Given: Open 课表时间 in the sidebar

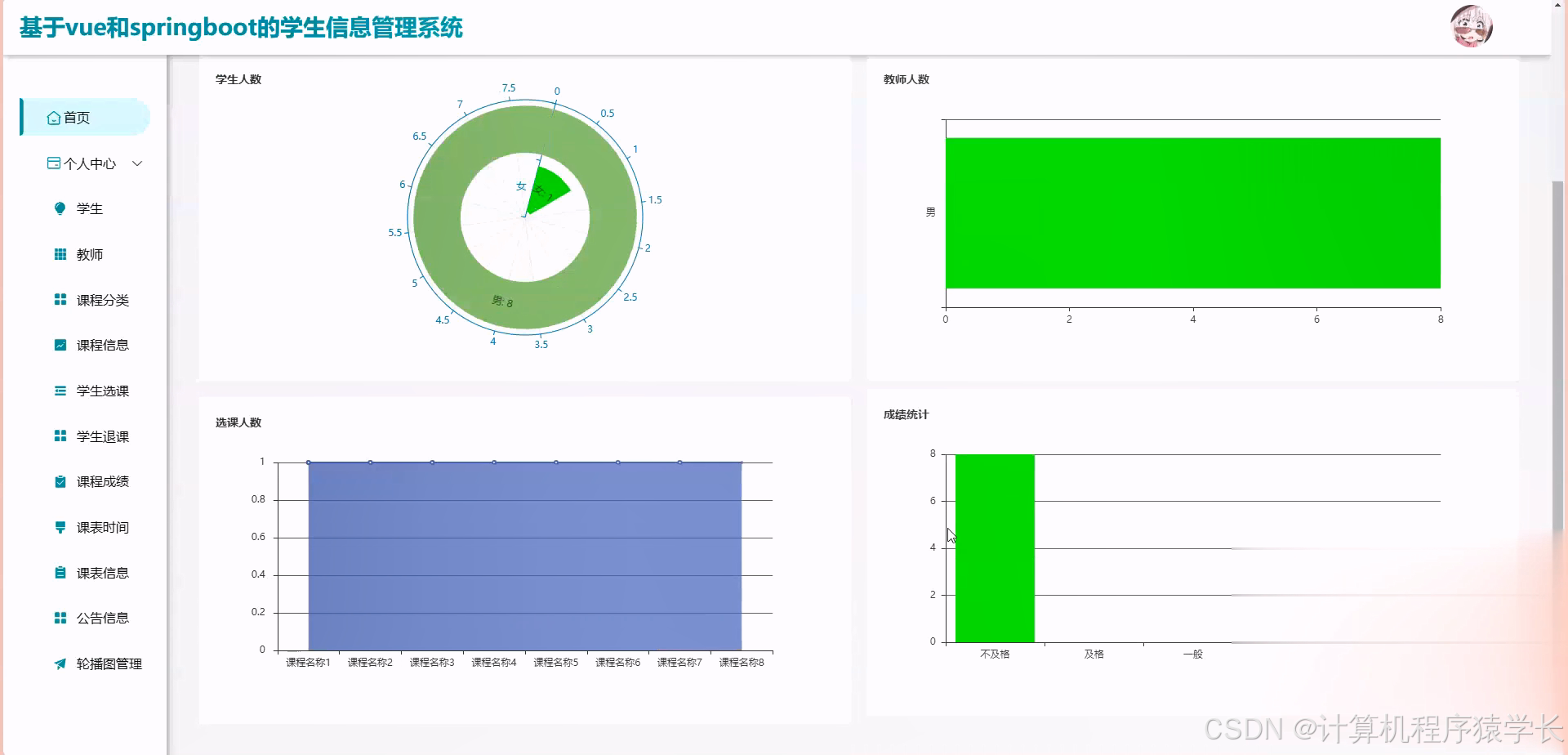Looking at the screenshot, I should pos(85,527).
